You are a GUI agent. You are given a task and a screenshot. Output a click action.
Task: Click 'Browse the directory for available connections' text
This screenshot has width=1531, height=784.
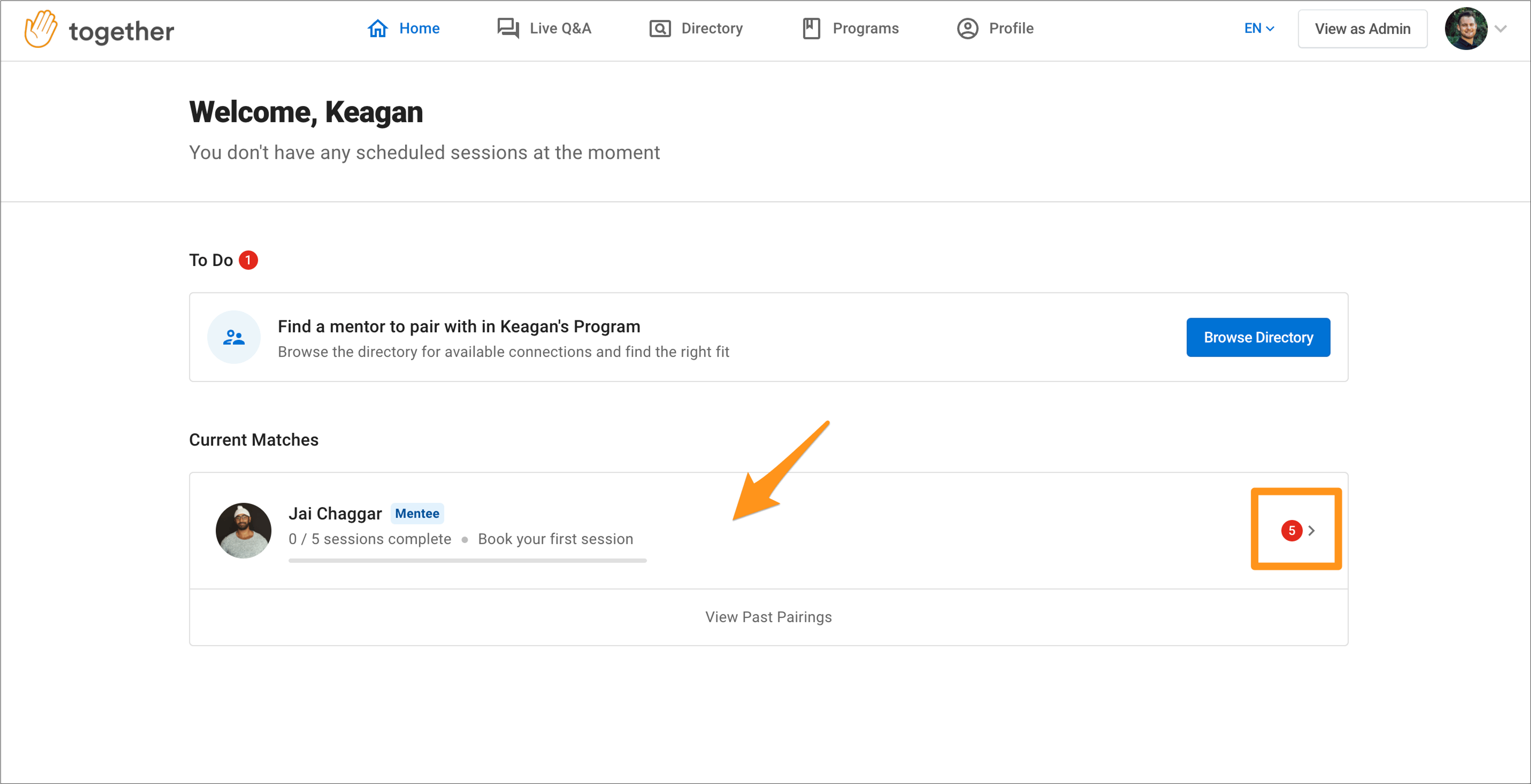point(504,352)
